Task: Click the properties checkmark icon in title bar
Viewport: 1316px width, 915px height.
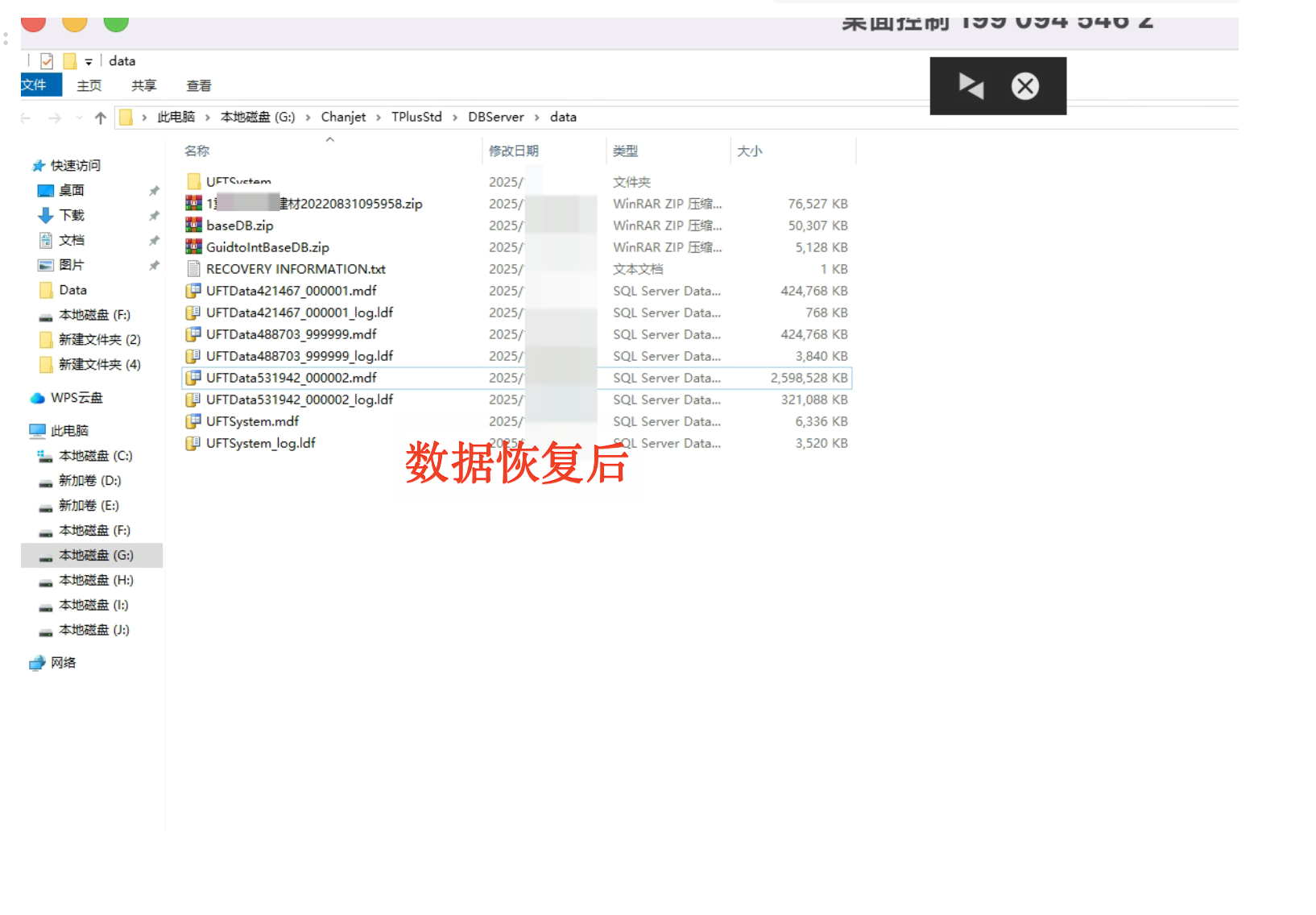Action: [x=47, y=61]
